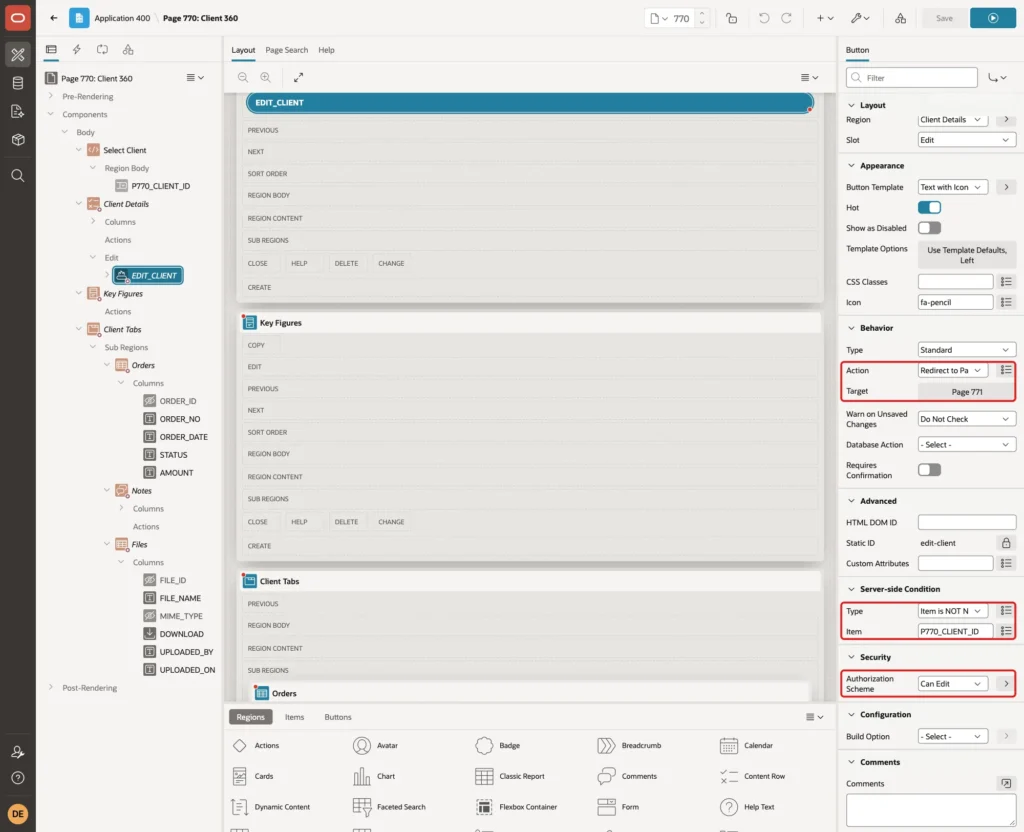Open the Build Option dropdown
The image size is (1024, 832).
[953, 737]
